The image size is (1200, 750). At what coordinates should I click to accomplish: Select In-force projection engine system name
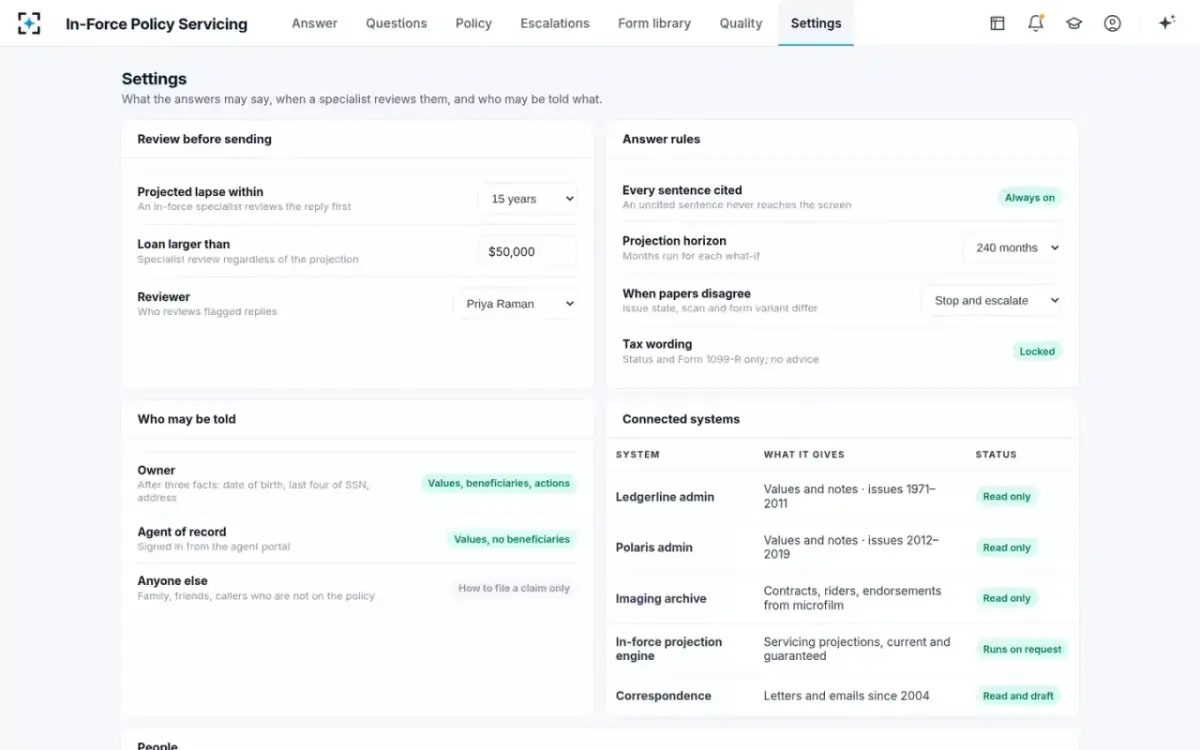tap(669, 649)
